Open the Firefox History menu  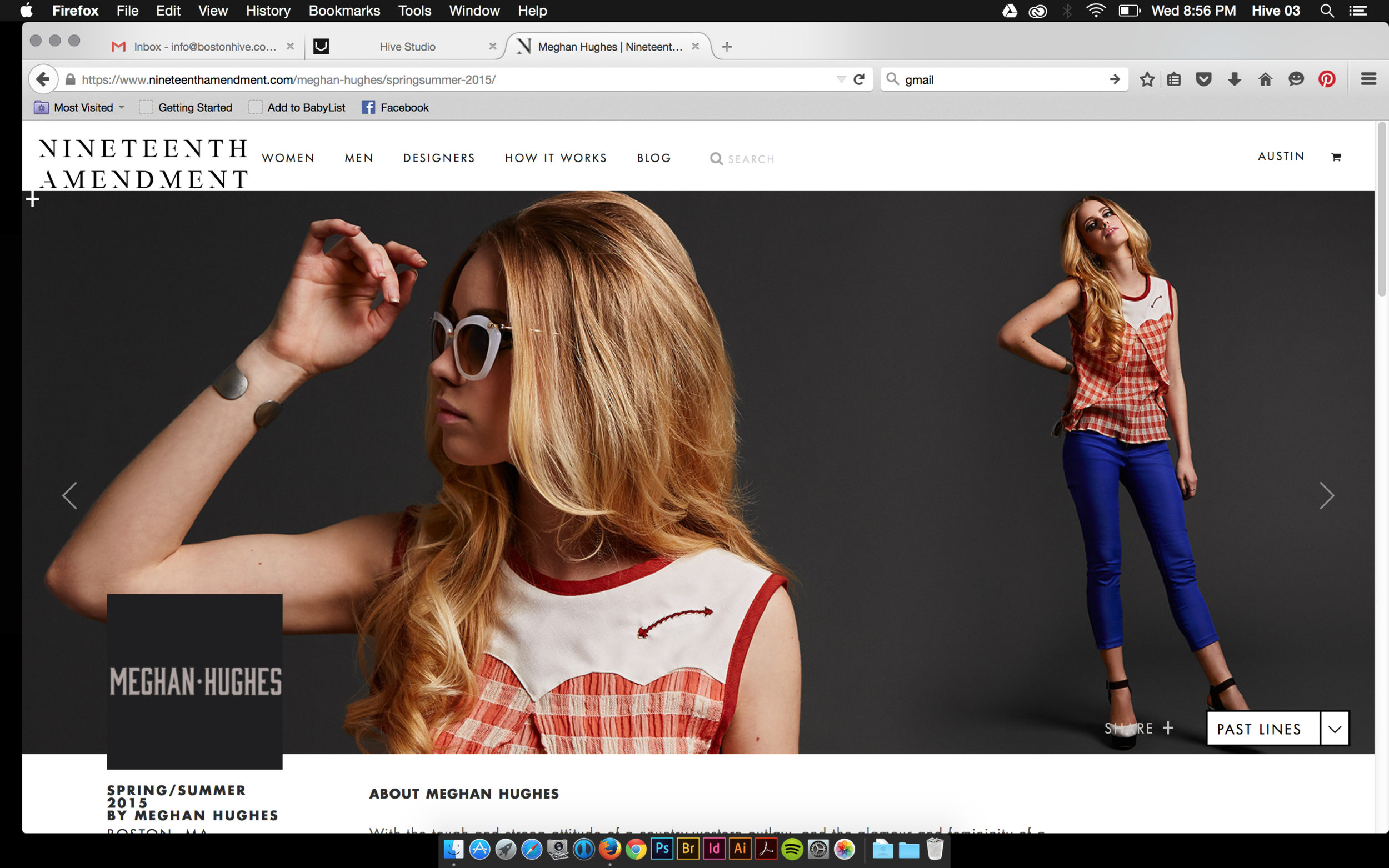[x=268, y=11]
